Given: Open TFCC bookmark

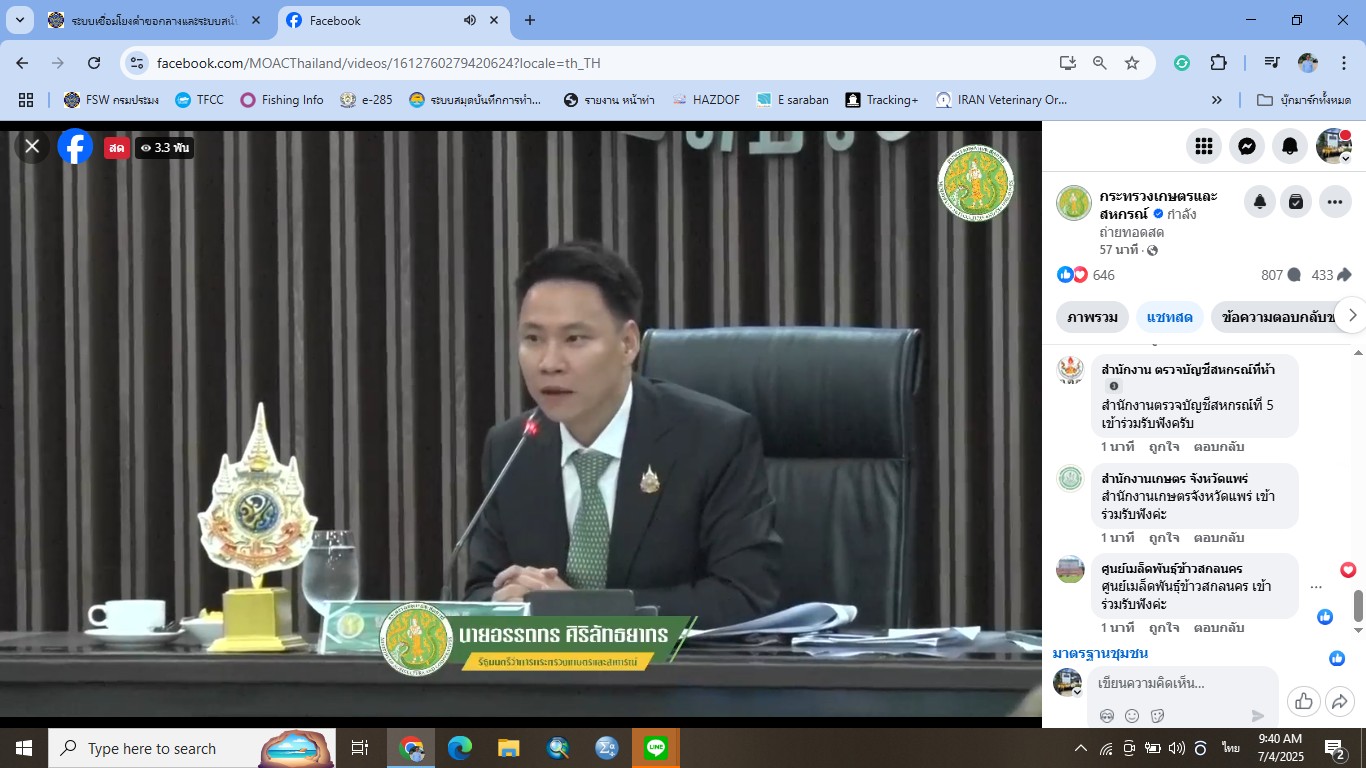Looking at the screenshot, I should 199,100.
